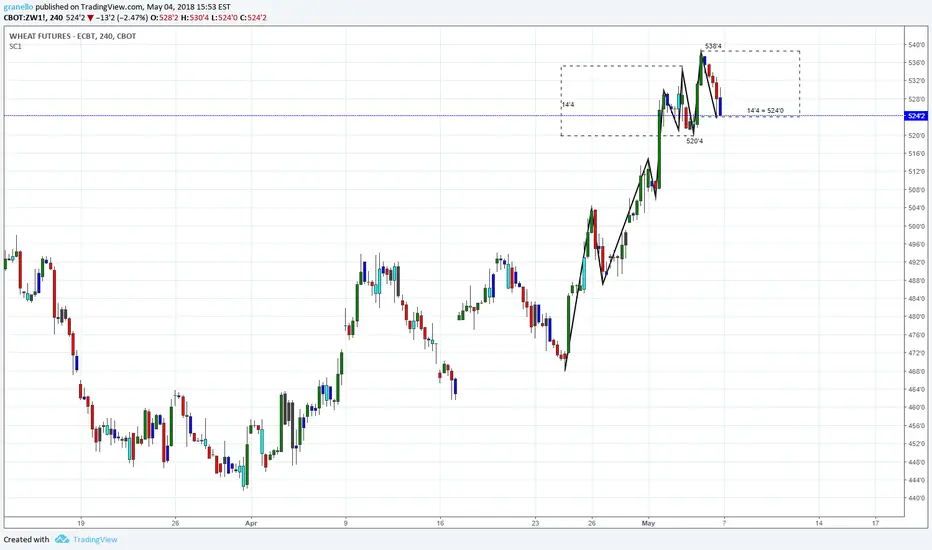Click the 460'0 price axis label
932x550 pixels.
[x=916, y=407]
